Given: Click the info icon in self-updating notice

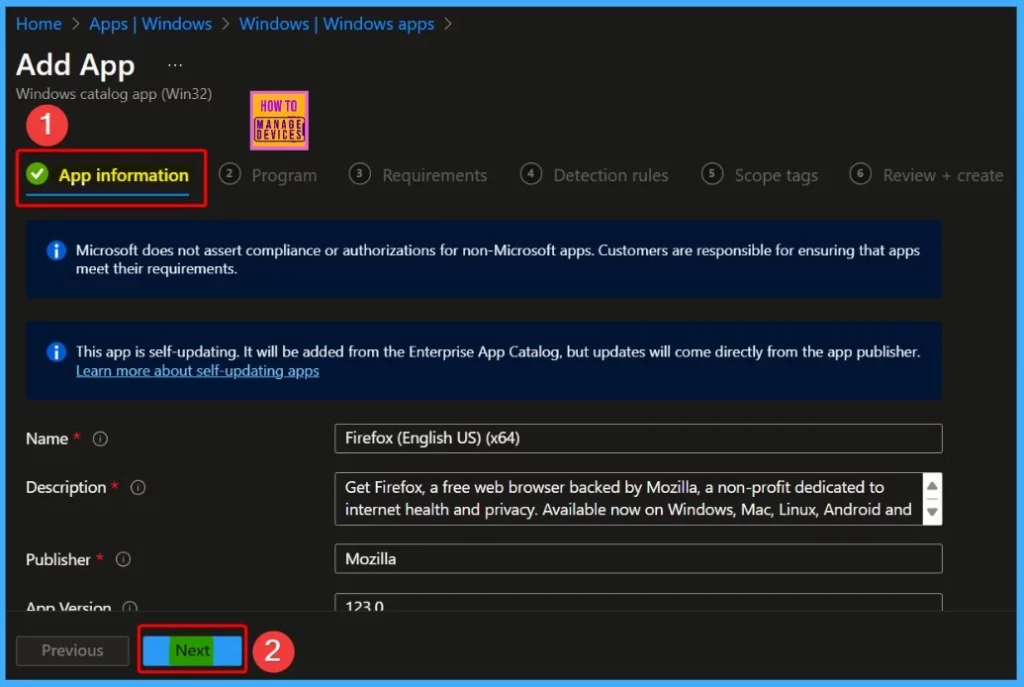Looking at the screenshot, I should (x=56, y=351).
